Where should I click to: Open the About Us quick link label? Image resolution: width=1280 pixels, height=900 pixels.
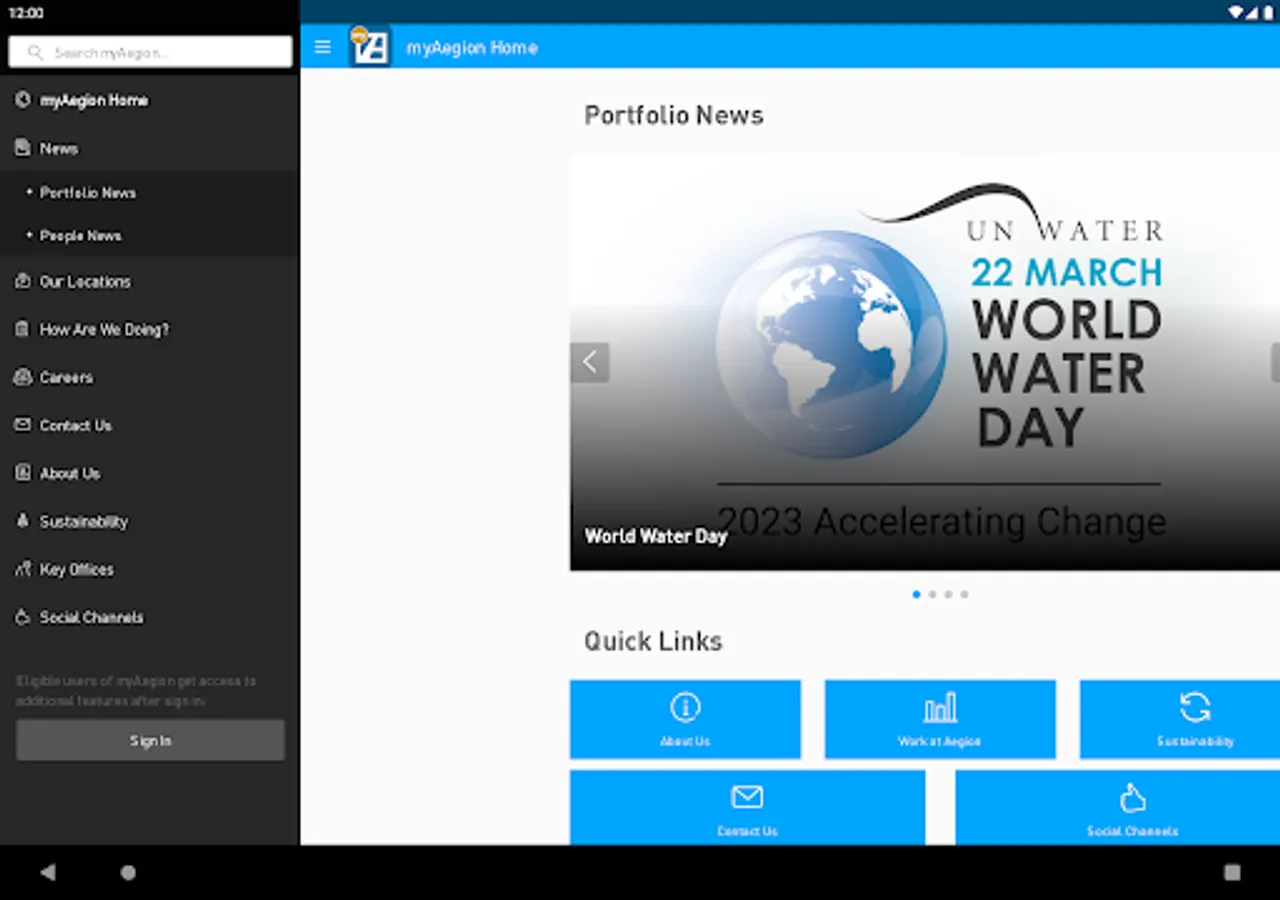click(x=685, y=741)
